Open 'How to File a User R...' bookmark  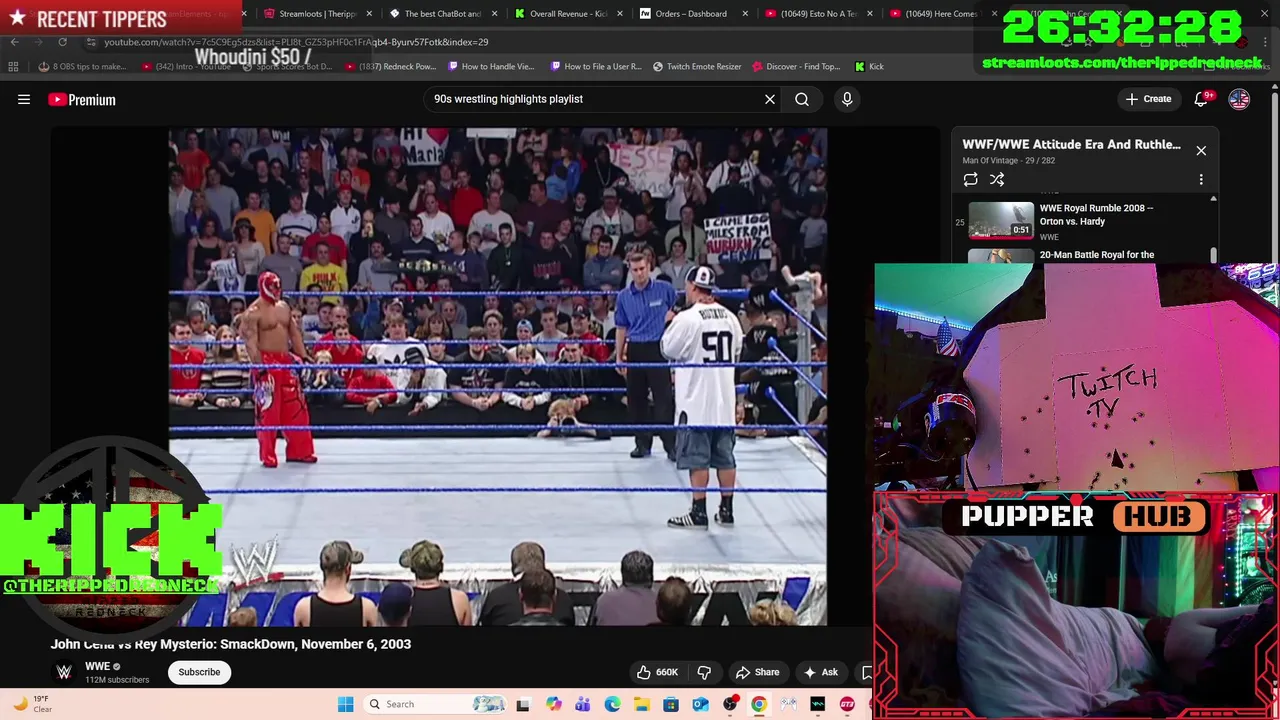596,67
